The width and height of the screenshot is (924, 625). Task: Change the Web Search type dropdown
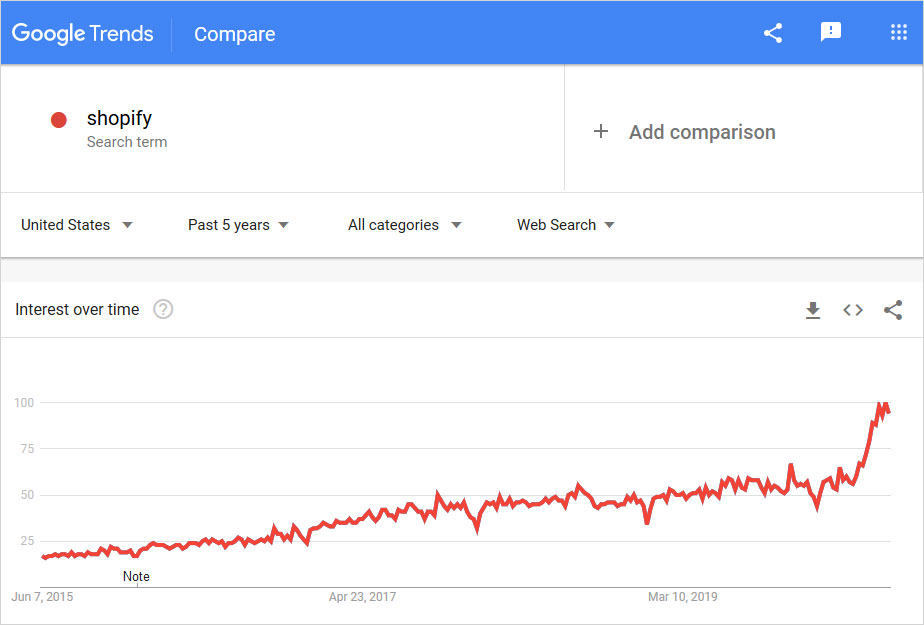pyautogui.click(x=565, y=225)
